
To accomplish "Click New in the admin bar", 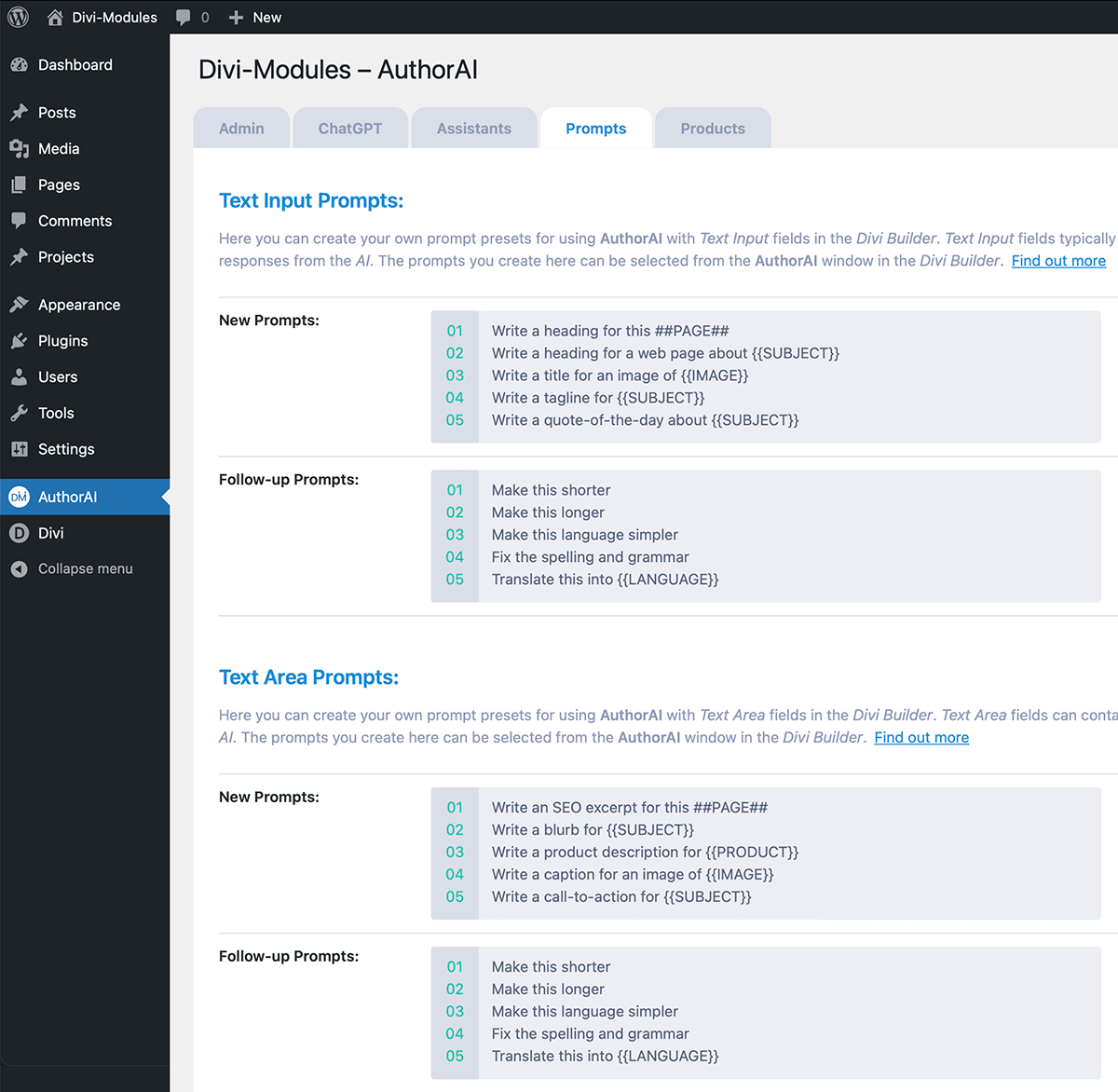I will (x=267, y=18).
